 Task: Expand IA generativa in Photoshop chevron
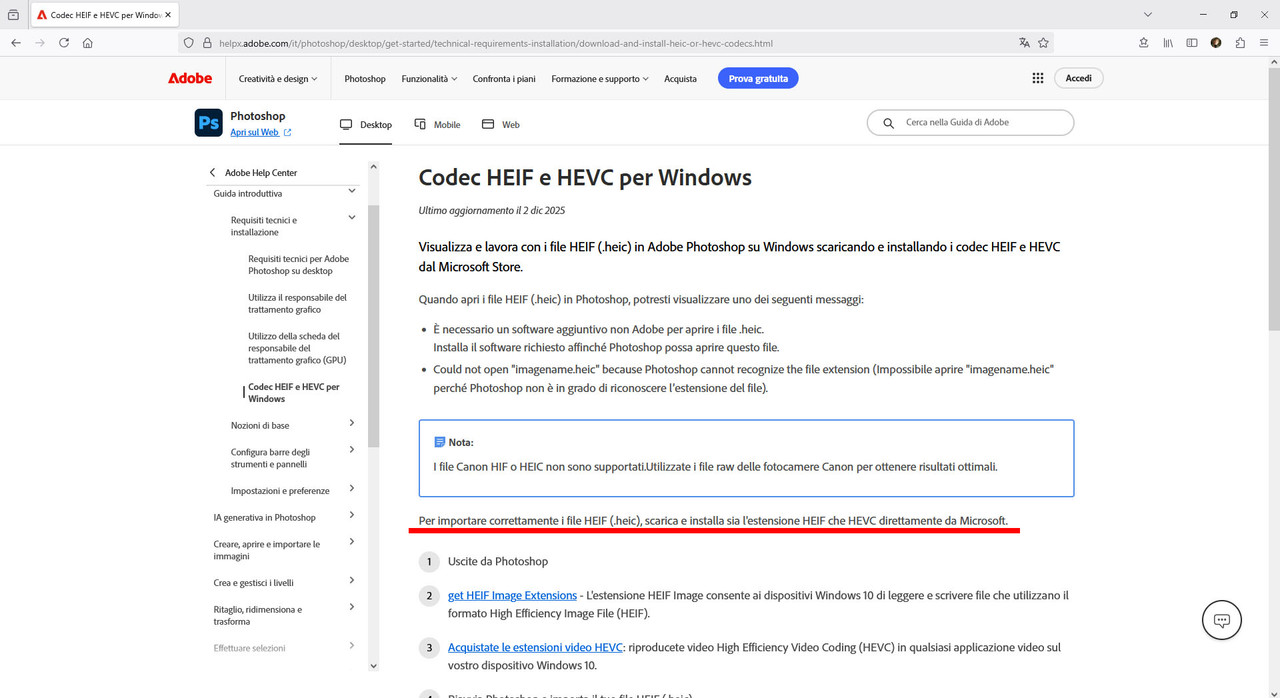click(x=351, y=515)
